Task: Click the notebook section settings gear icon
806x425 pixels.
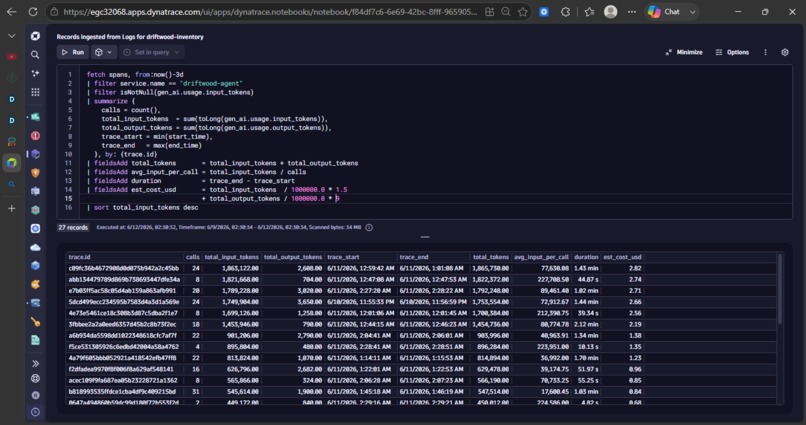Action: click(784, 52)
